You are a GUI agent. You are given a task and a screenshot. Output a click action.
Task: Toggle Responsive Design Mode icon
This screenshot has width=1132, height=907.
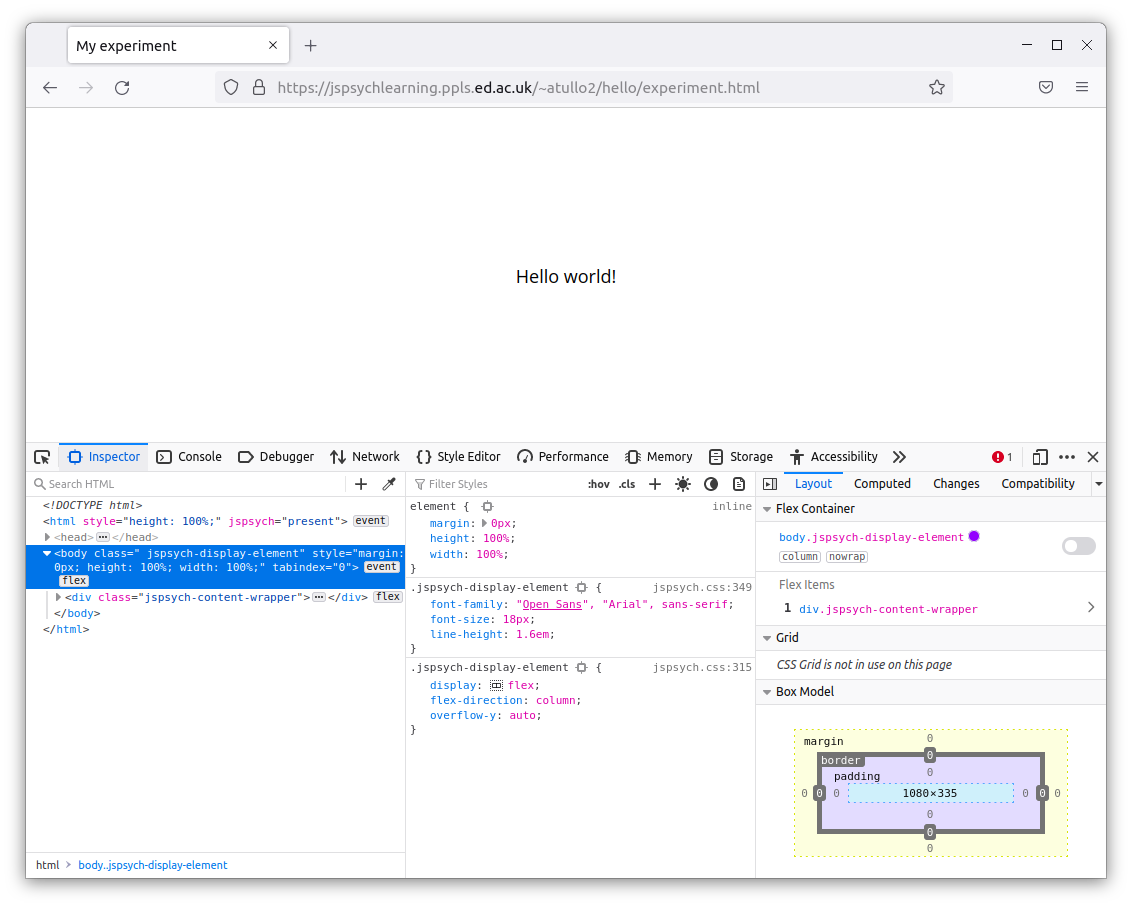coord(1040,457)
